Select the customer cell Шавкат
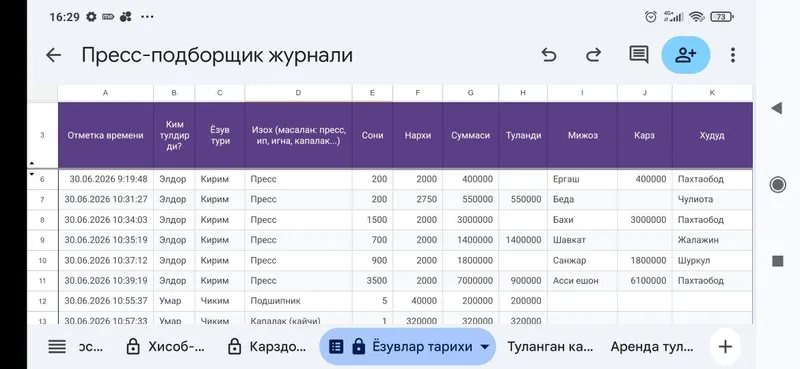The image size is (800, 369). coord(583,240)
